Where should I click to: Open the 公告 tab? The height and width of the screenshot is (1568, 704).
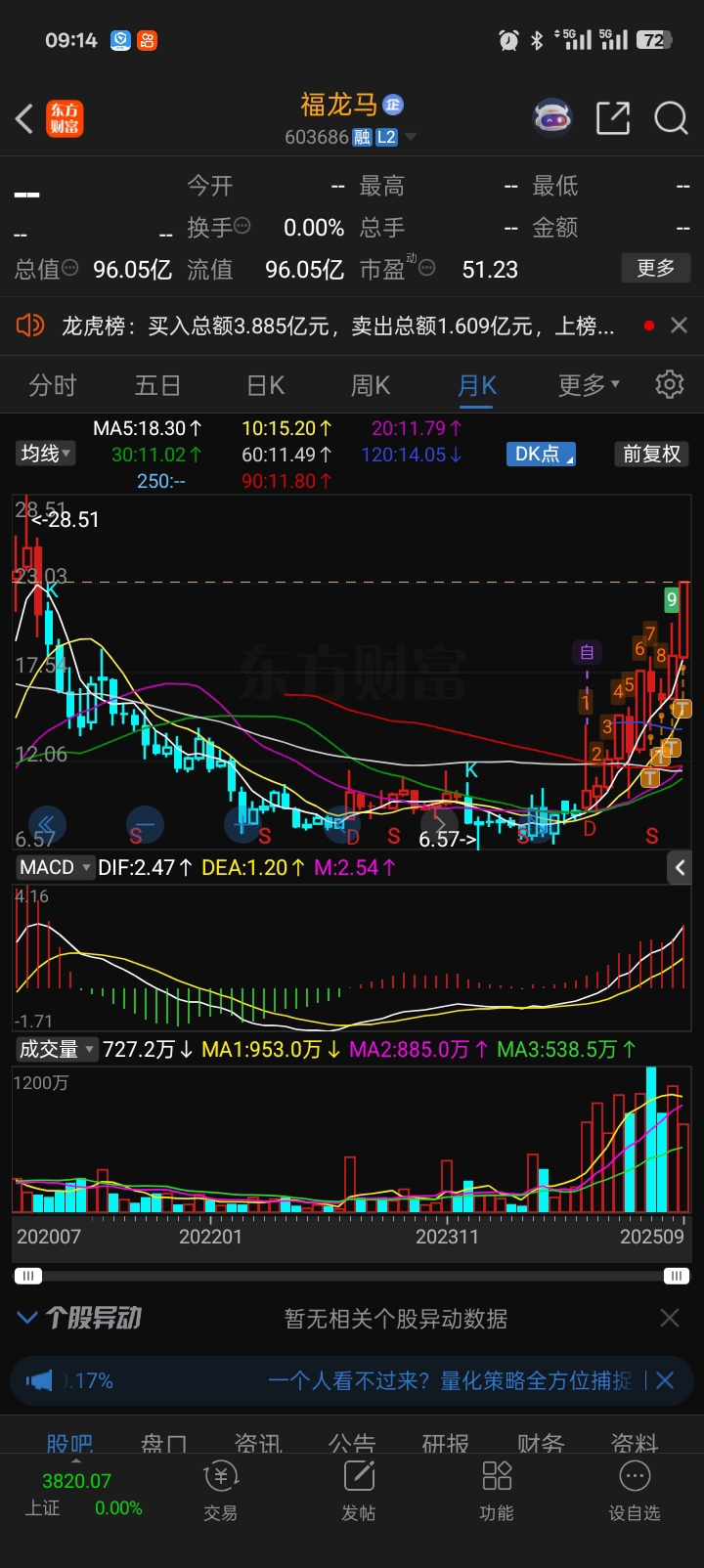point(352,1443)
